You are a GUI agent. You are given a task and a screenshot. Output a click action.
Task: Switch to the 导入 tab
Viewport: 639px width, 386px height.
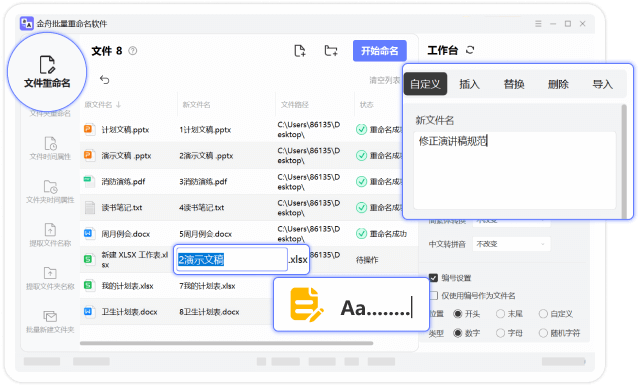tap(603, 84)
